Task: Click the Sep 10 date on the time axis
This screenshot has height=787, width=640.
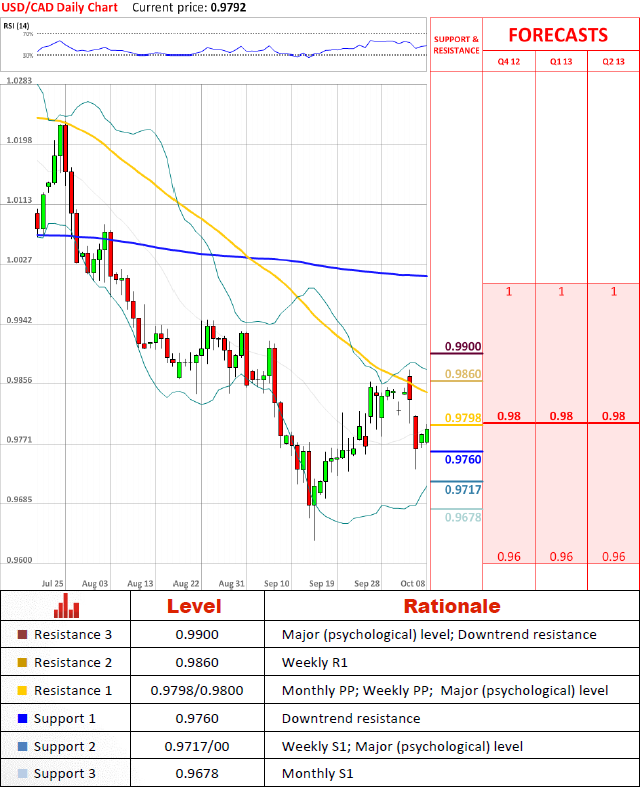Action: pos(276,582)
